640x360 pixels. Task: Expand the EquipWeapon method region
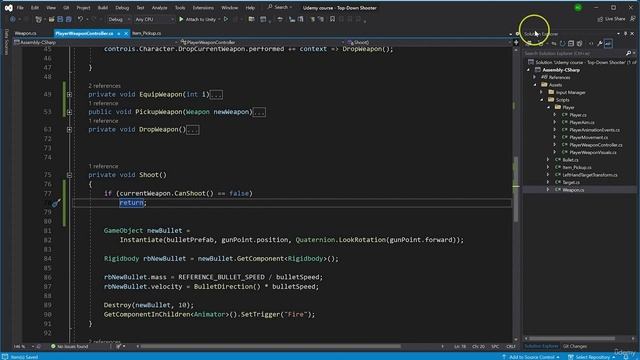point(69,94)
